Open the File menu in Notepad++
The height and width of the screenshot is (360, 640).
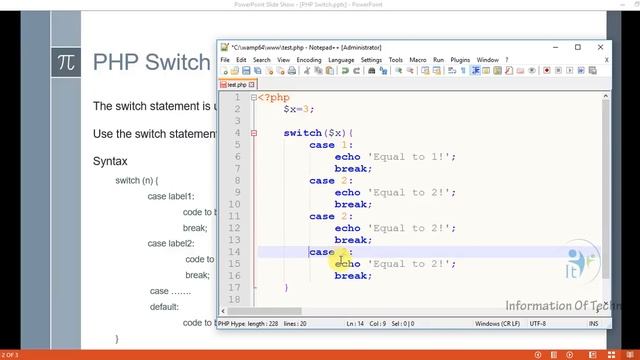pos(225,60)
